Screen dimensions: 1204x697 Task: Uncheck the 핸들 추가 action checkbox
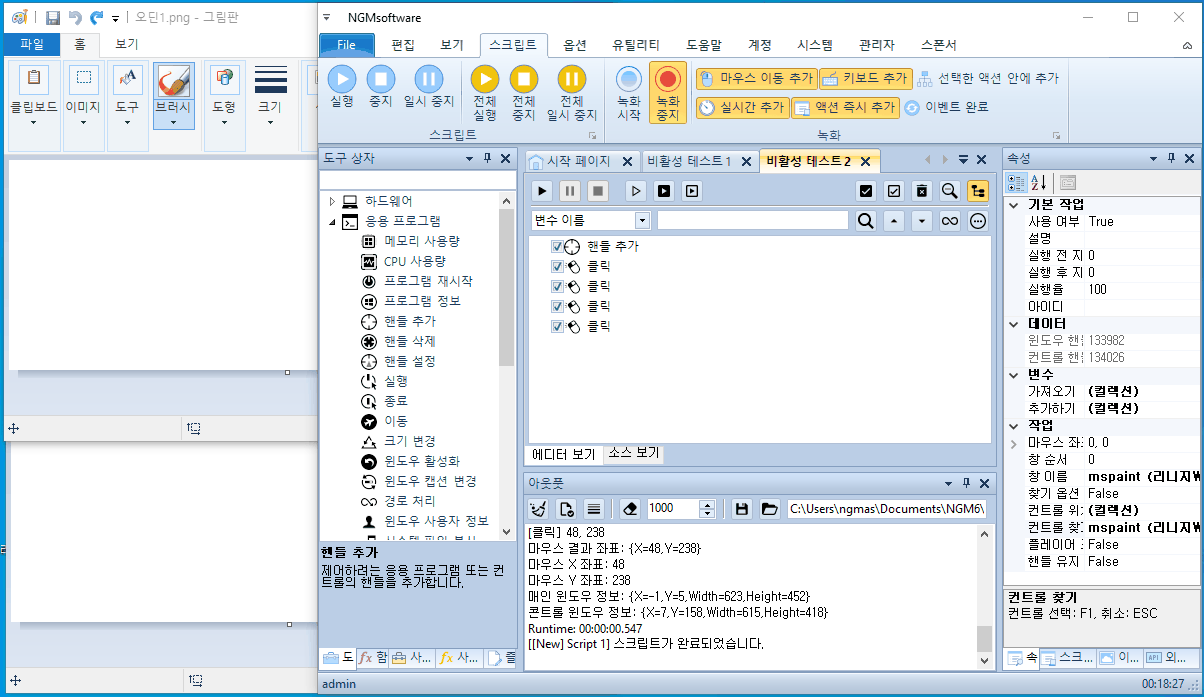557,247
